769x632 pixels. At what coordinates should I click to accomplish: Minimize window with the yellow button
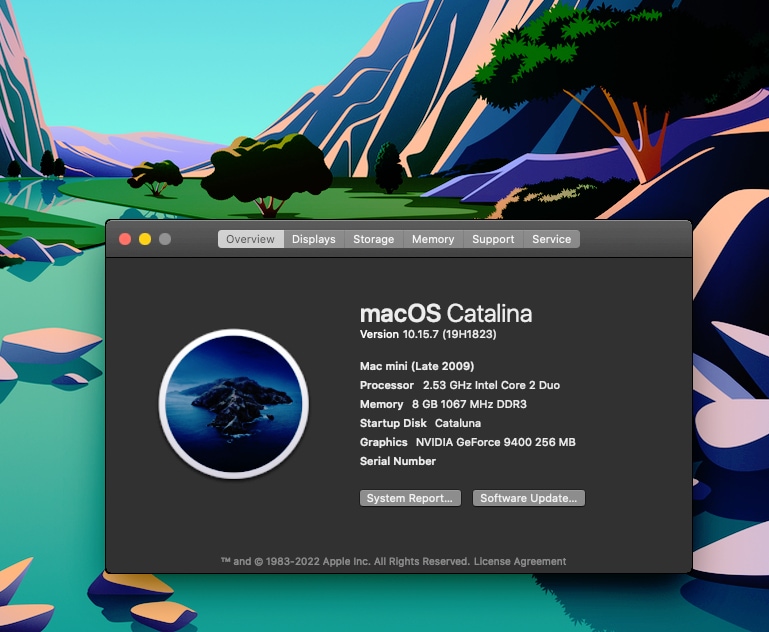click(x=145, y=239)
